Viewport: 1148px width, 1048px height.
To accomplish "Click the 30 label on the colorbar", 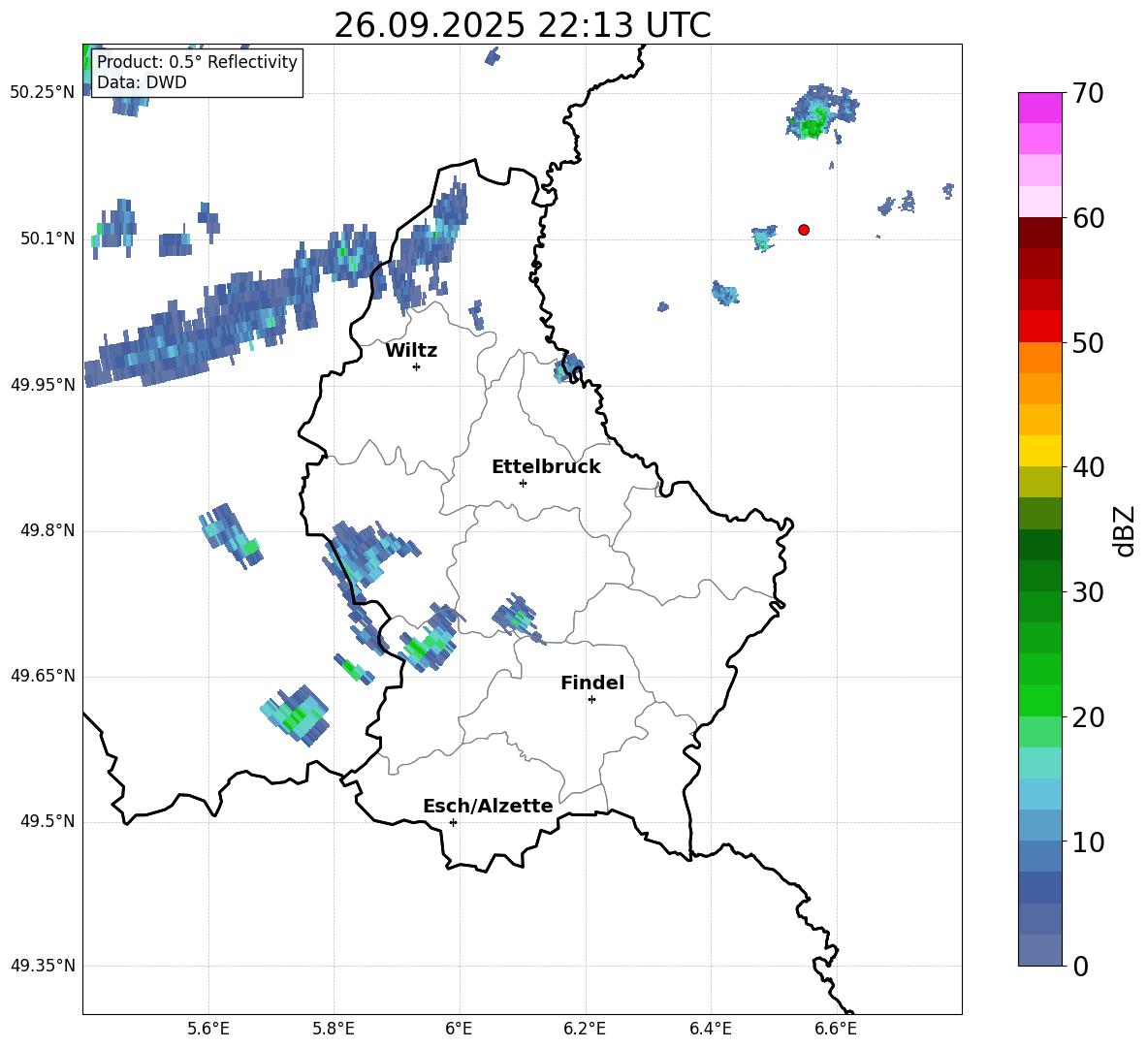I will tap(1088, 592).
